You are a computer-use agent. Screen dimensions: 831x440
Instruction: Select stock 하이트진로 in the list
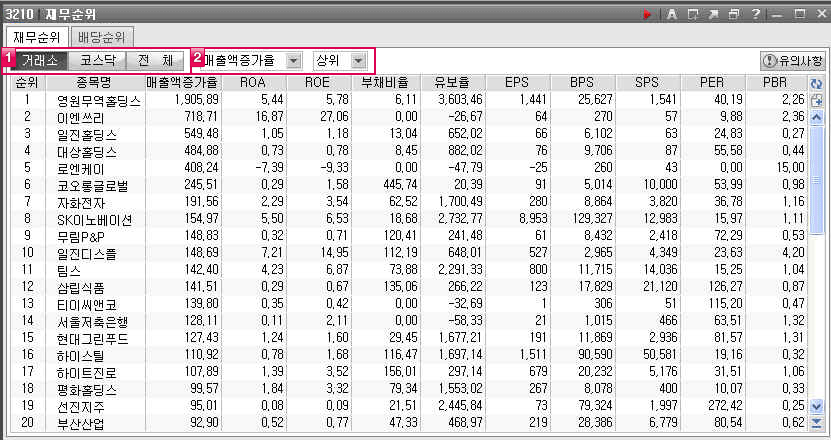click(87, 373)
